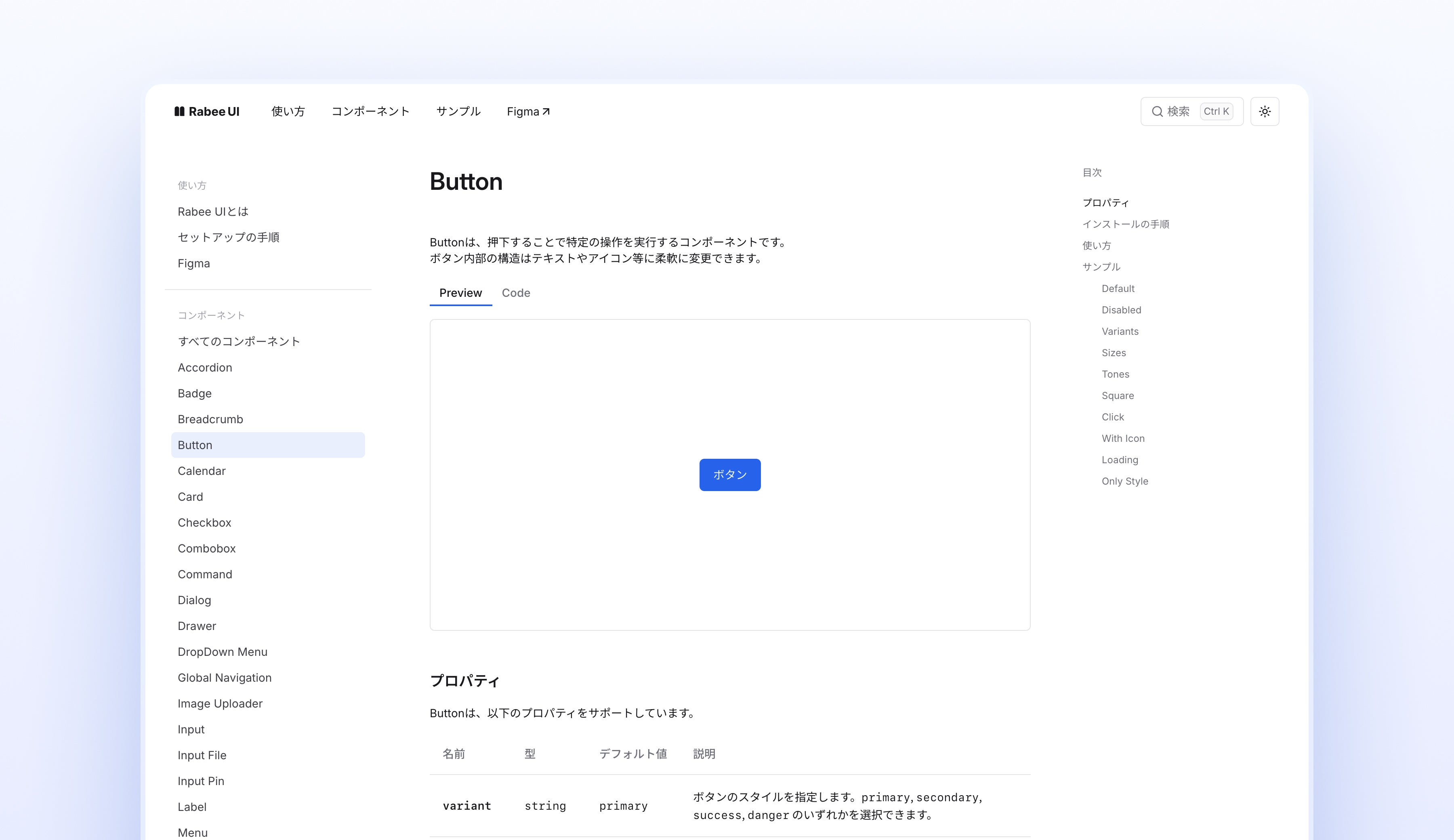Open the Rabee UIとは page
This screenshot has height=840, width=1454.
tap(212, 211)
